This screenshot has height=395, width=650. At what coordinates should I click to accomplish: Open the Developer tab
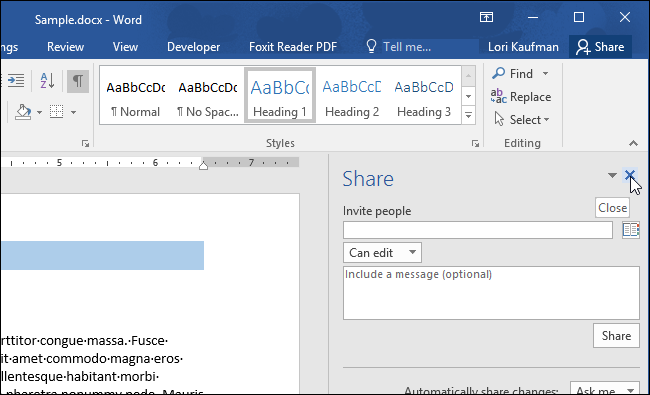coord(194,47)
